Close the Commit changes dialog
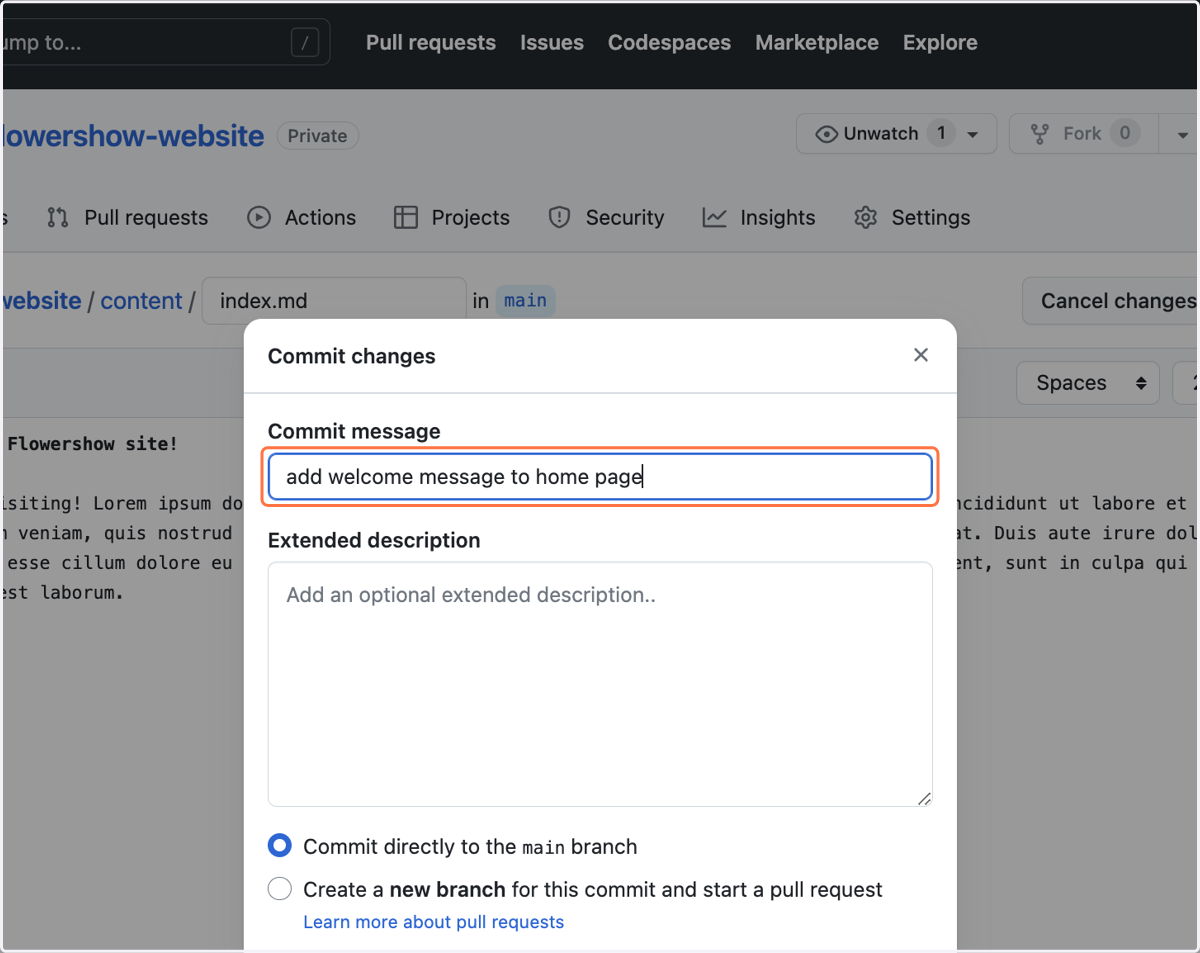The height and width of the screenshot is (953, 1200). (921, 355)
